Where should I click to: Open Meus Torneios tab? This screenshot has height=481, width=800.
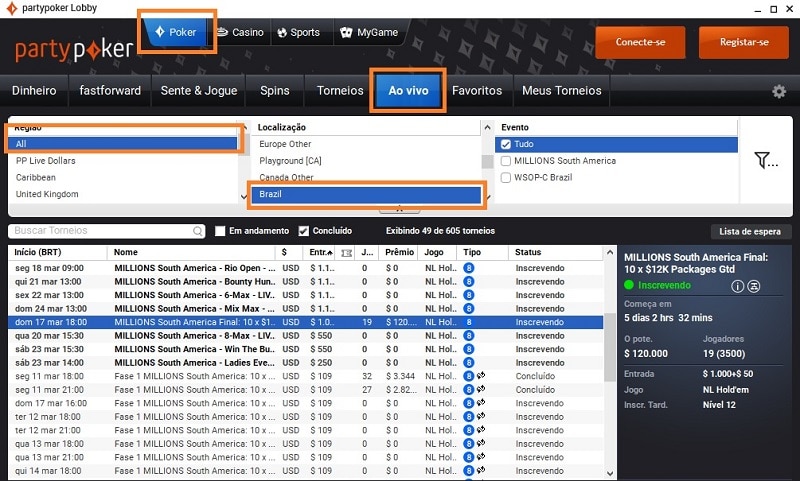(562, 91)
